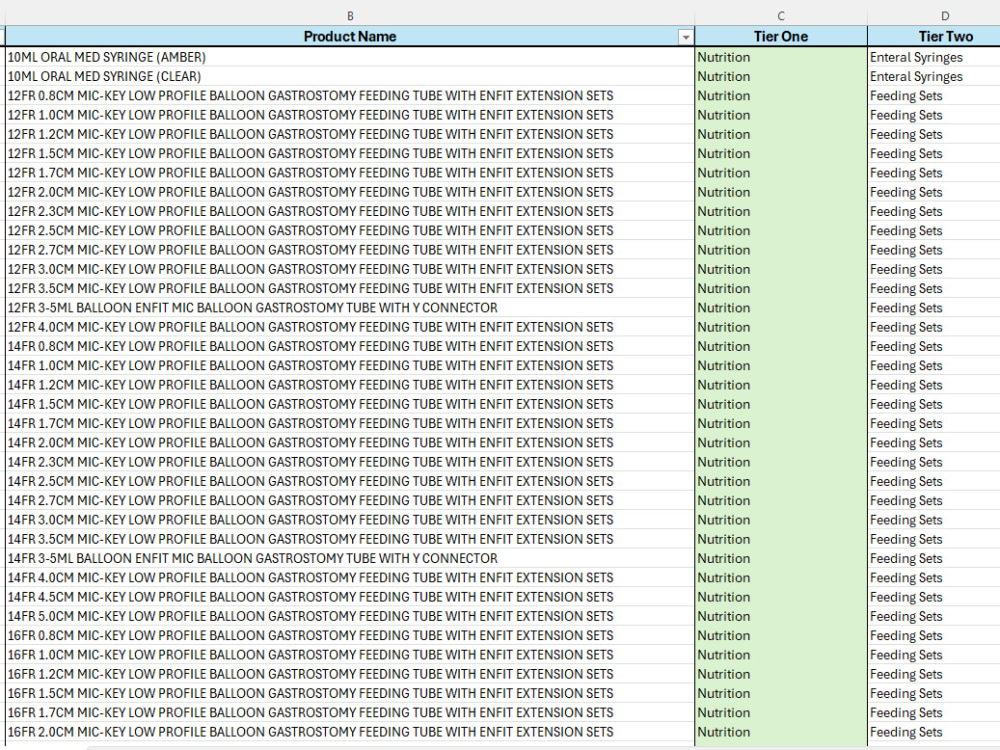This screenshot has height=750, width=1000.
Task: Select the 16FR 1.5CM MIC-KEY product cell
Action: [x=349, y=693]
